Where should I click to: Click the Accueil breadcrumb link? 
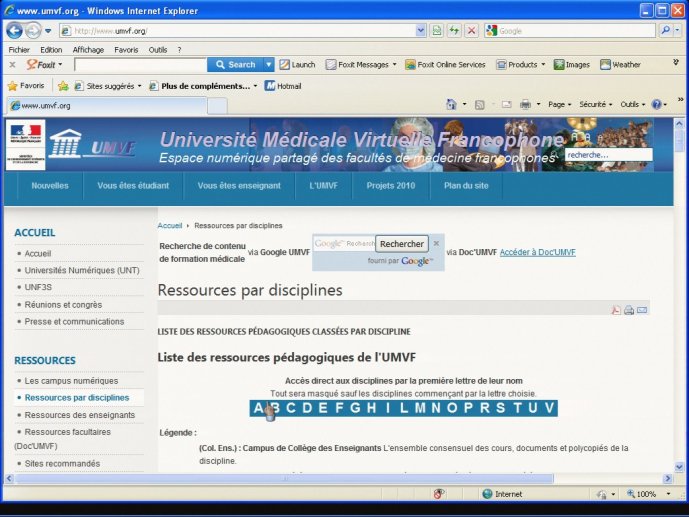click(x=170, y=225)
